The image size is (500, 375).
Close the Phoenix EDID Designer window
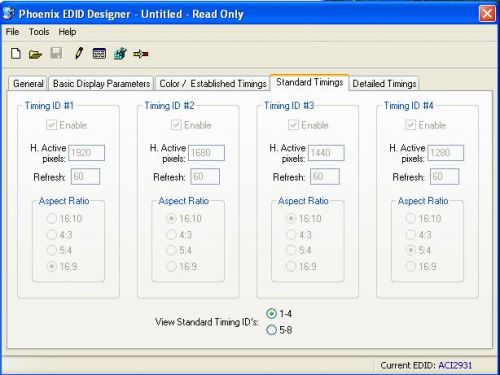[487, 14]
